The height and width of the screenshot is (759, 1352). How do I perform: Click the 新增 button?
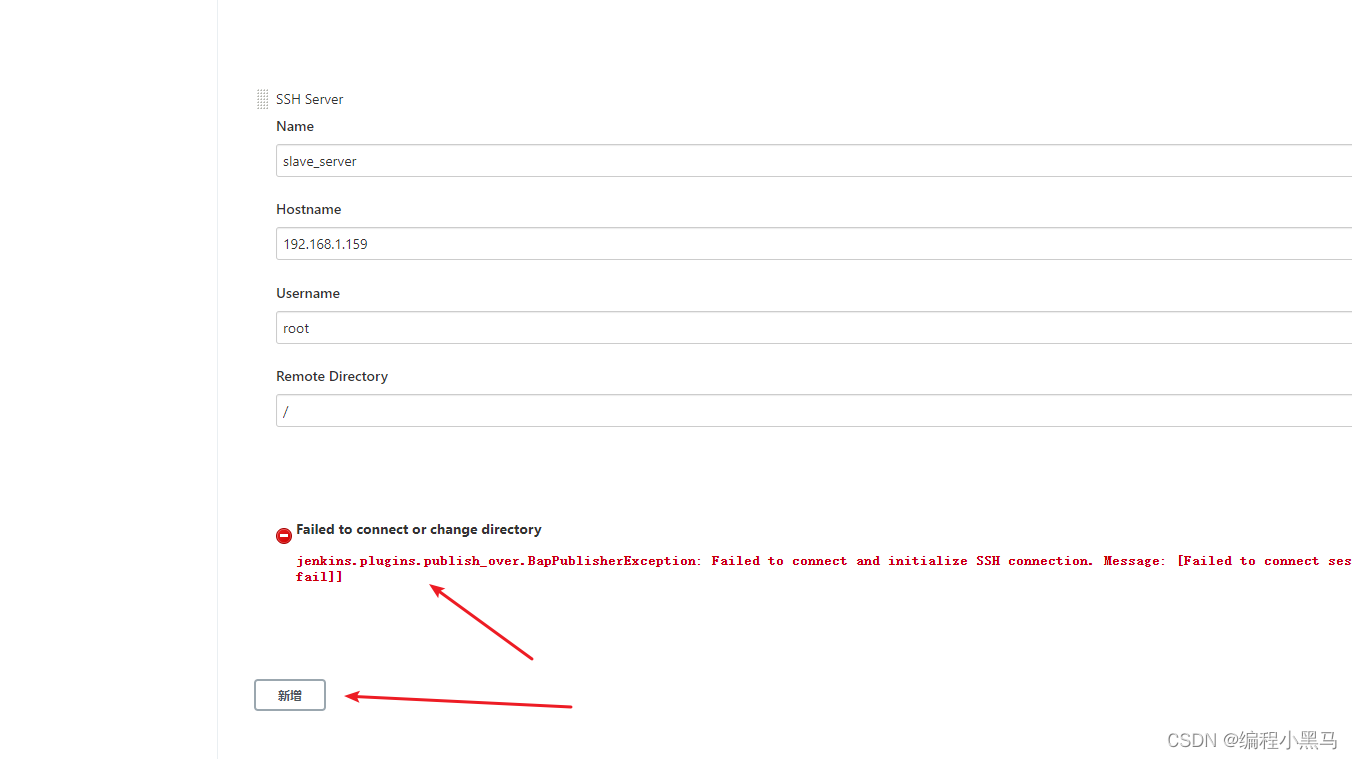point(290,695)
